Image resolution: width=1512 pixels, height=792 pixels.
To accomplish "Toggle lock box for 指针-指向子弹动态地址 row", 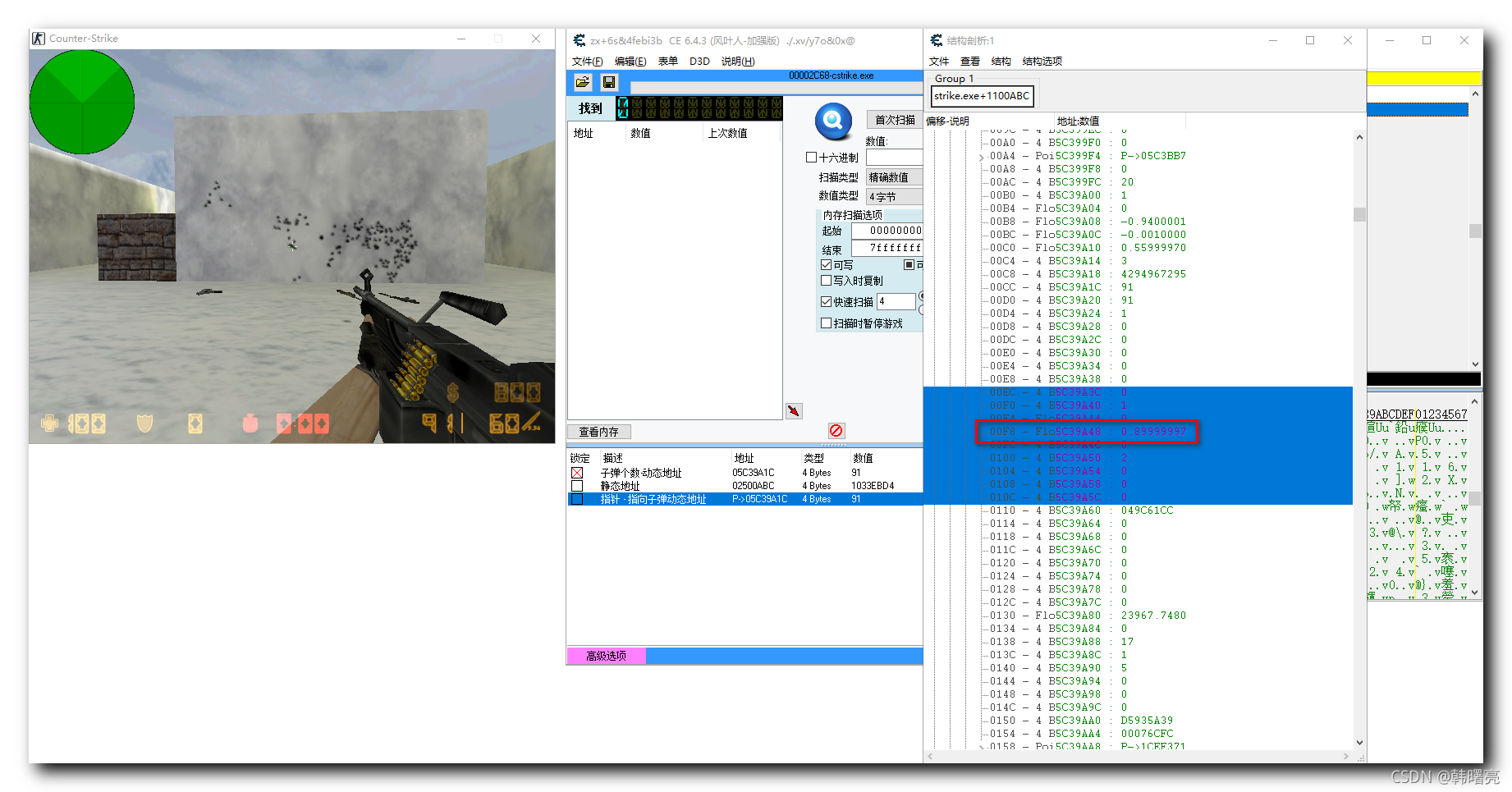I will [577, 499].
